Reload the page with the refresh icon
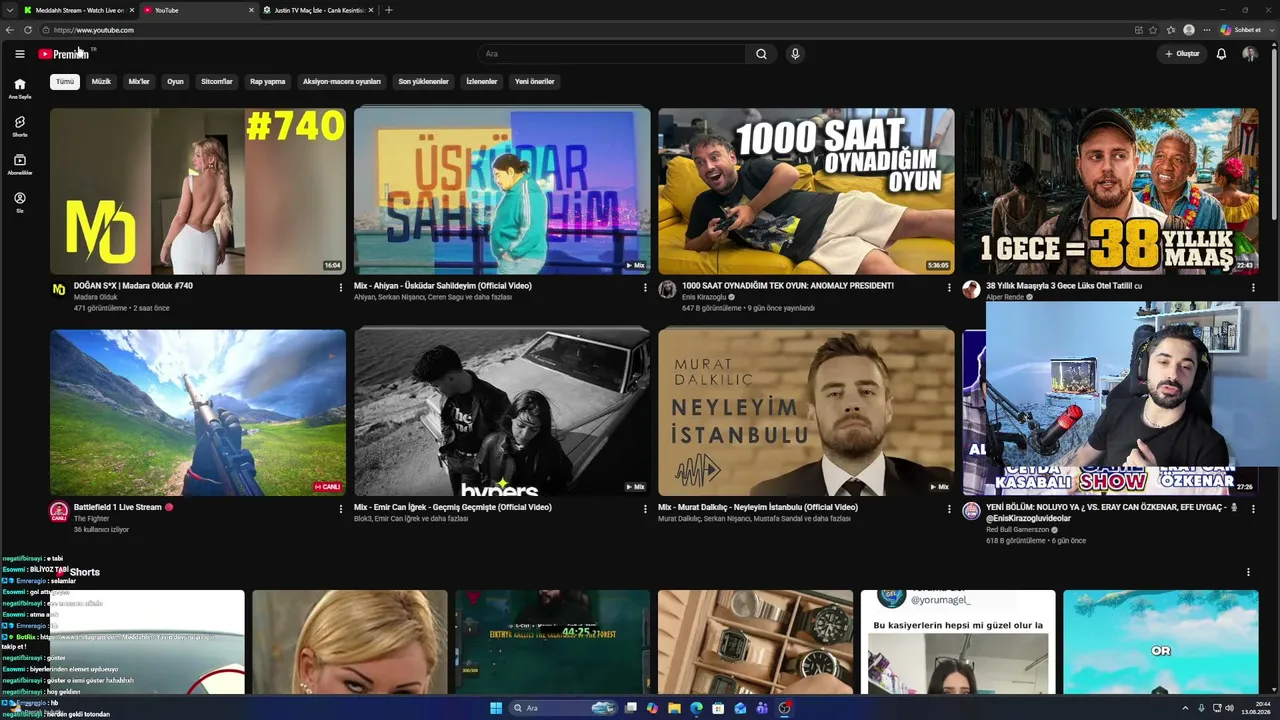 [28, 30]
